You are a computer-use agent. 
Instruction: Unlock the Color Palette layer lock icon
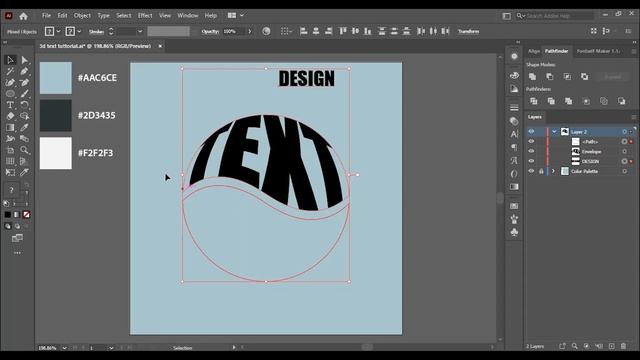[541, 171]
